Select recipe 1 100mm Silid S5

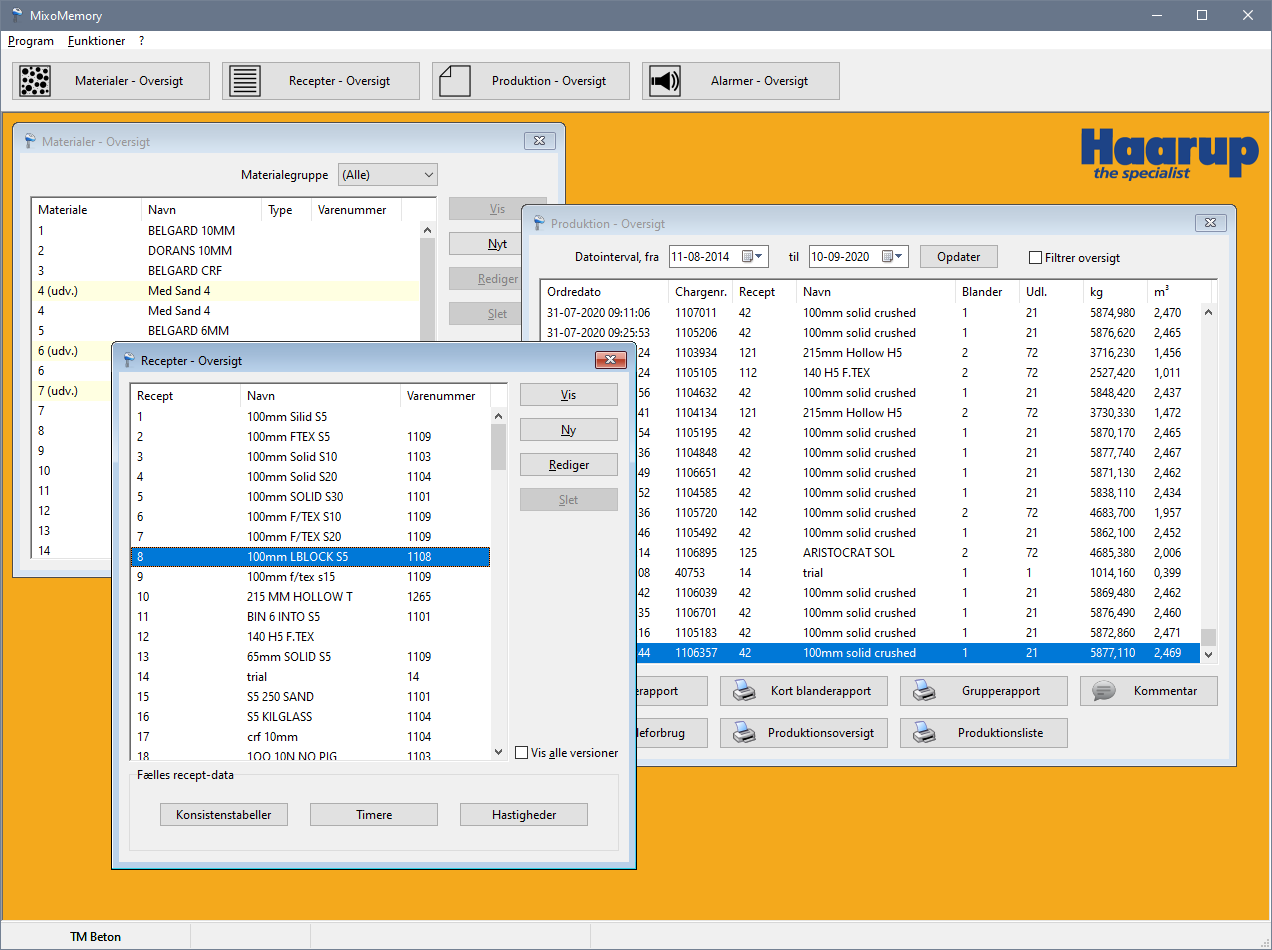click(x=310, y=417)
